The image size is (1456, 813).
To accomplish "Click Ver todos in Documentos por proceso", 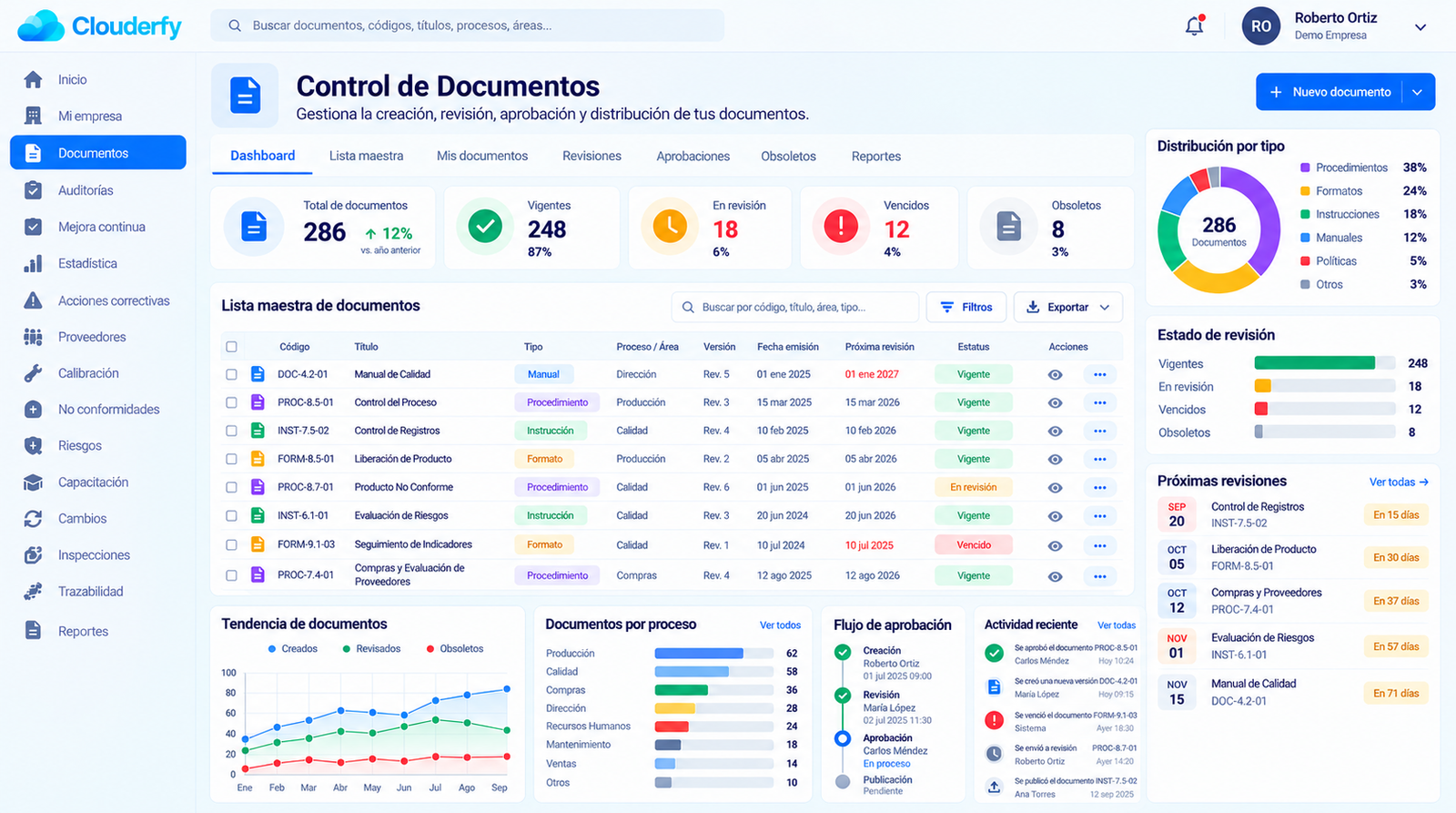I will tap(780, 625).
